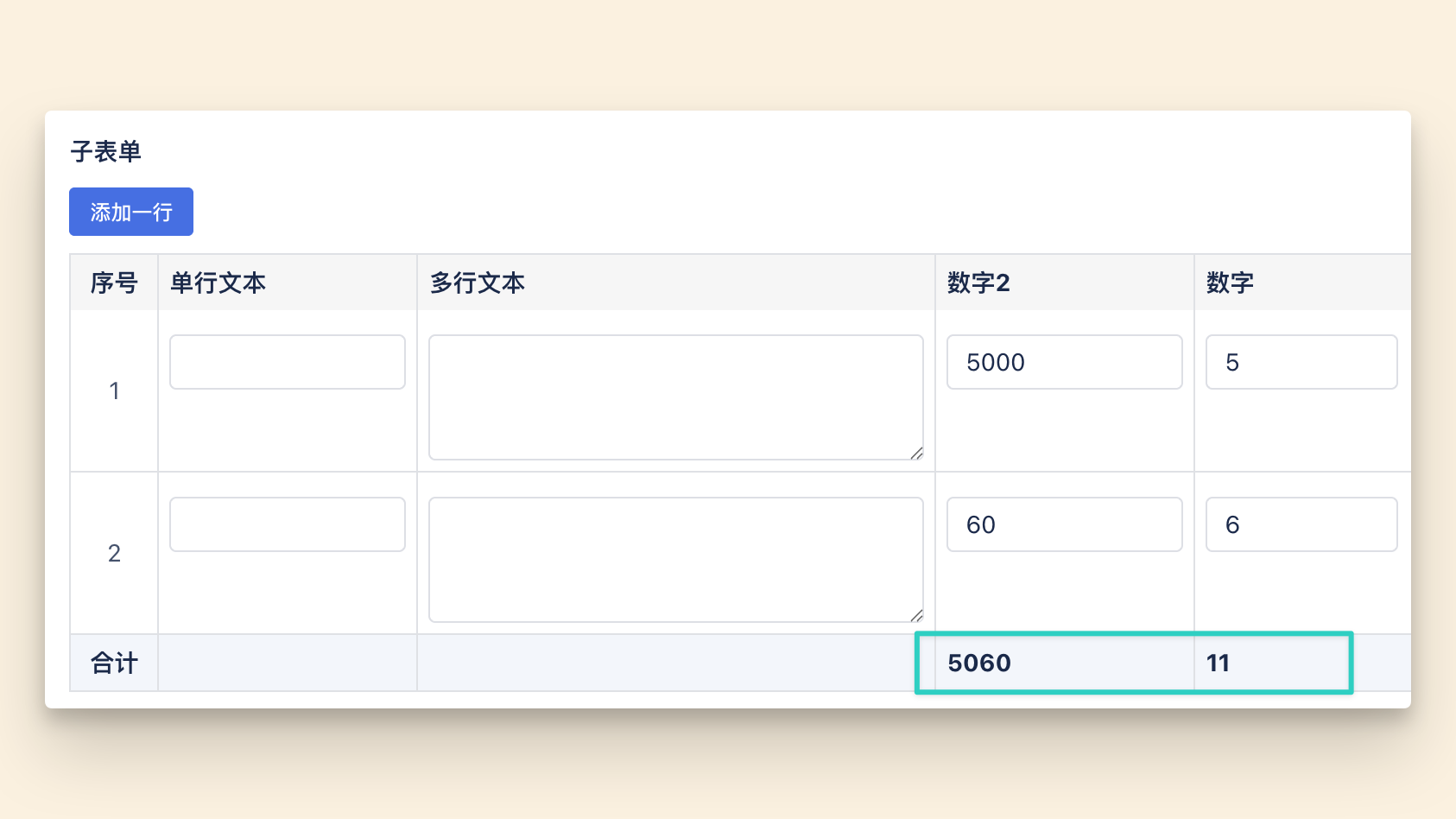Select the 数字2 field showing 60
Image resolution: width=1456 pixels, height=819 pixels.
[1064, 524]
